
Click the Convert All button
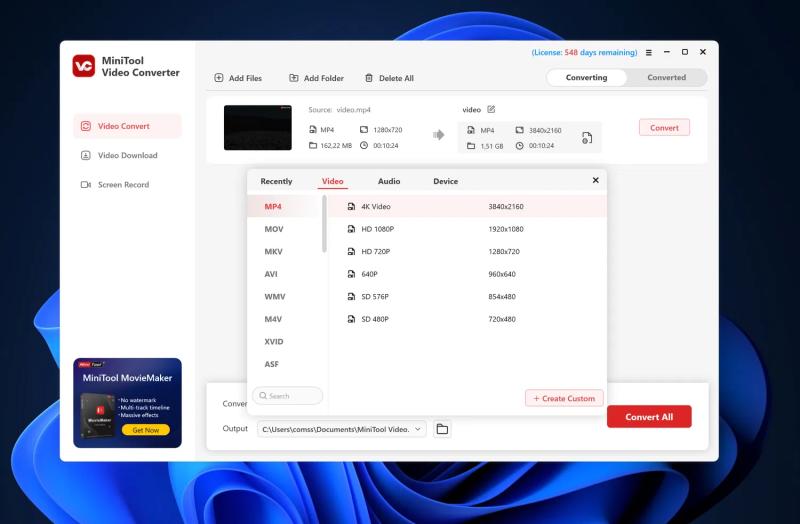click(x=649, y=417)
